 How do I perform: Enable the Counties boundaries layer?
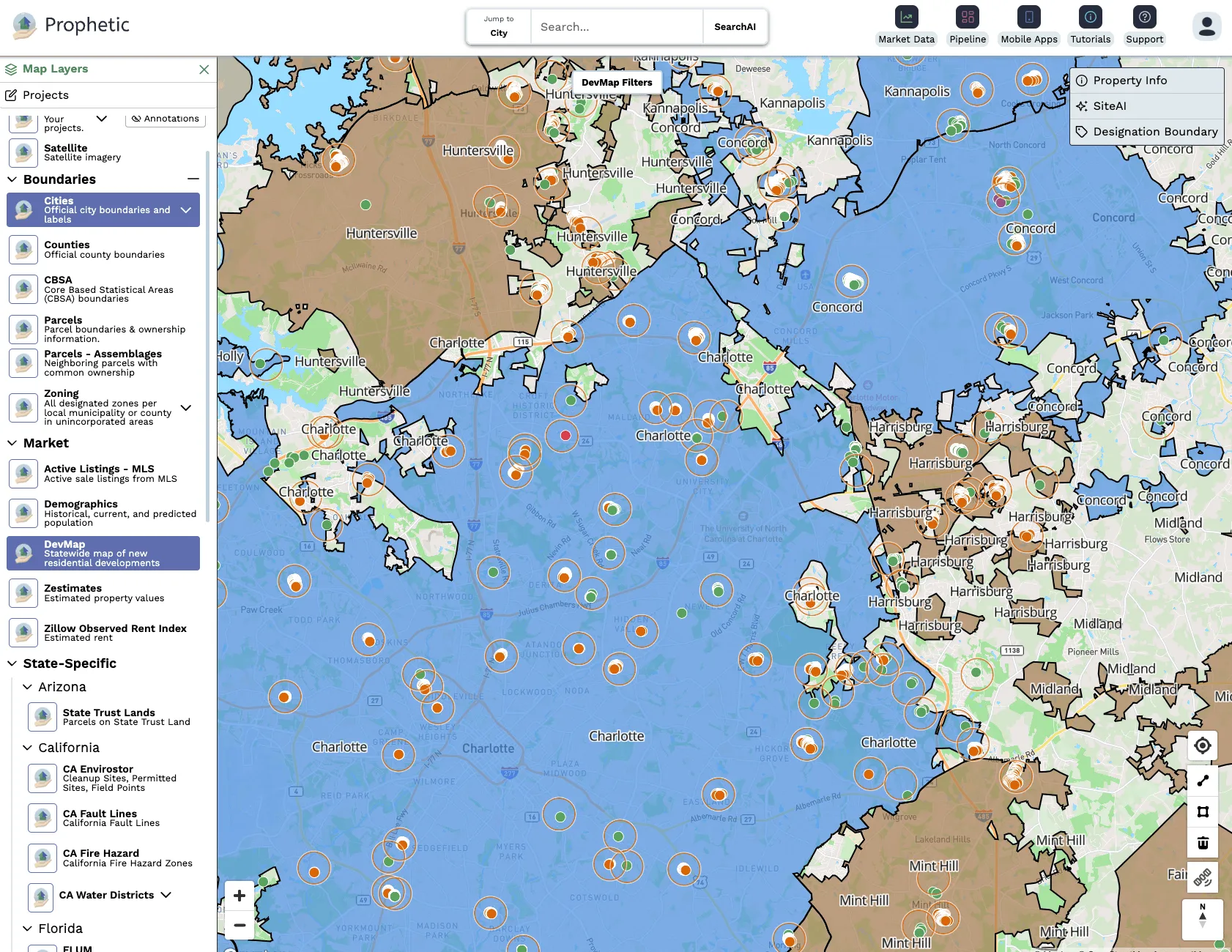[103, 250]
